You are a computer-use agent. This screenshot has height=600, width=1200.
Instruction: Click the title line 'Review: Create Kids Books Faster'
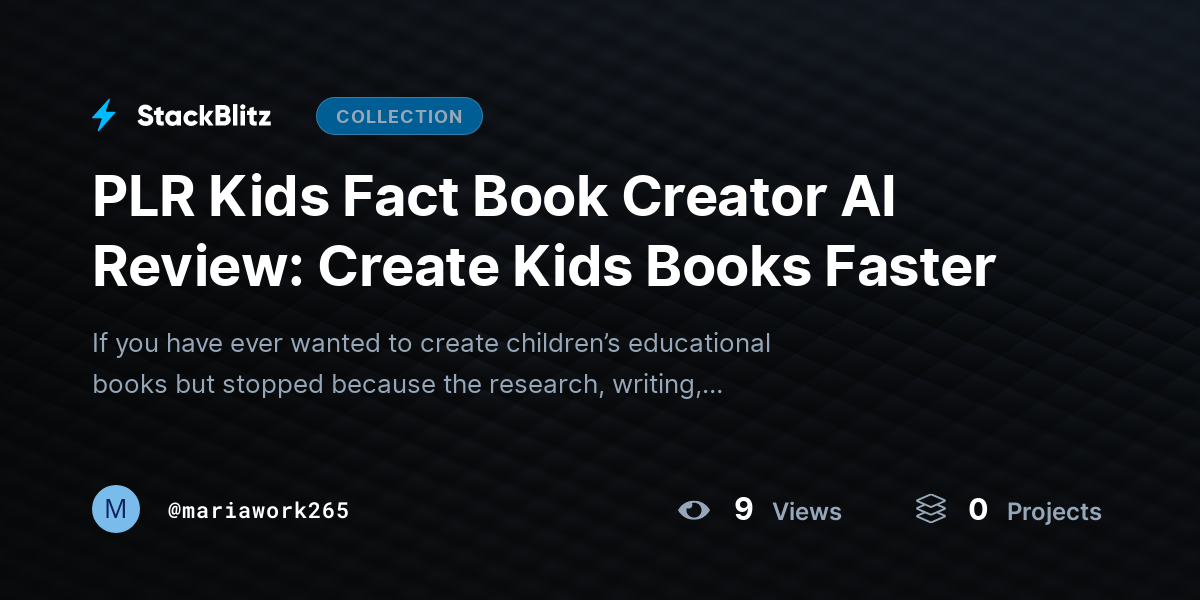tap(544, 266)
